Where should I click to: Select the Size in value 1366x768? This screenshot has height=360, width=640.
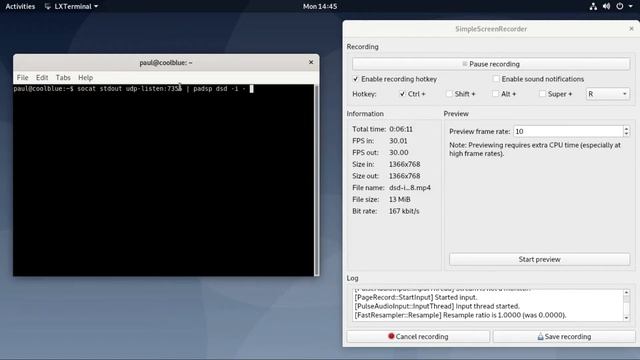point(404,164)
